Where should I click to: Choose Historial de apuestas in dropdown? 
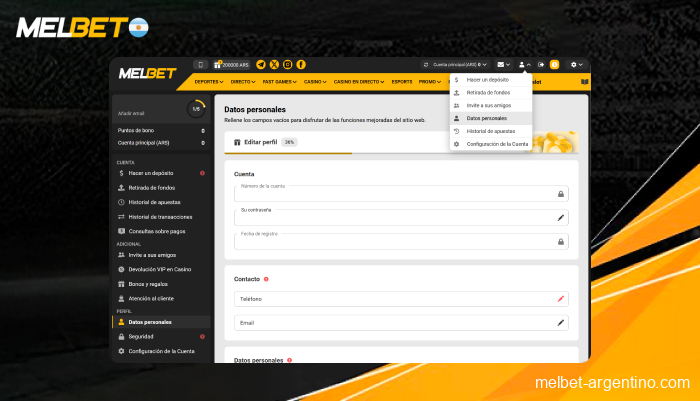click(491, 131)
